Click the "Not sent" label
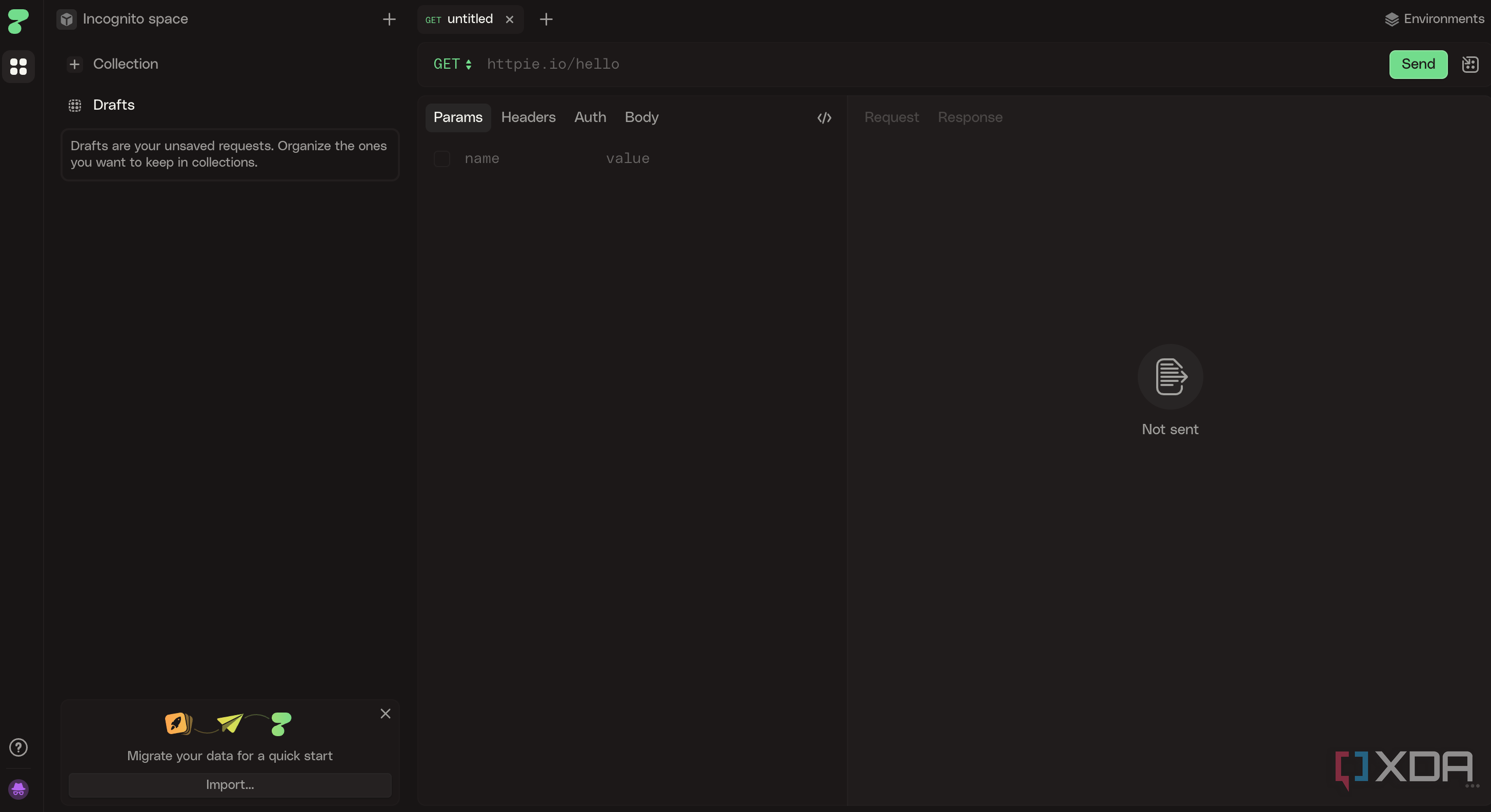The height and width of the screenshot is (812, 1491). [x=1170, y=430]
